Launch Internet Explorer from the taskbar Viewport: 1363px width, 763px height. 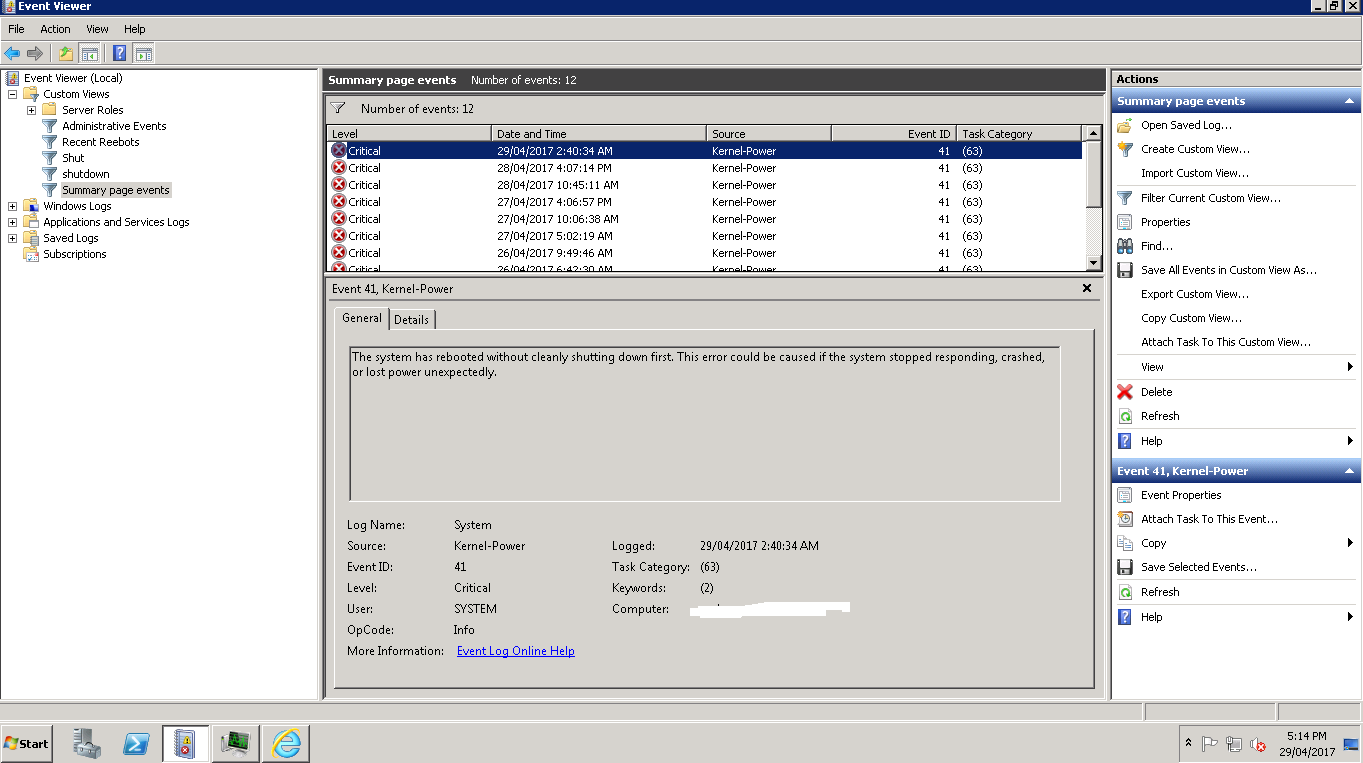click(x=285, y=743)
